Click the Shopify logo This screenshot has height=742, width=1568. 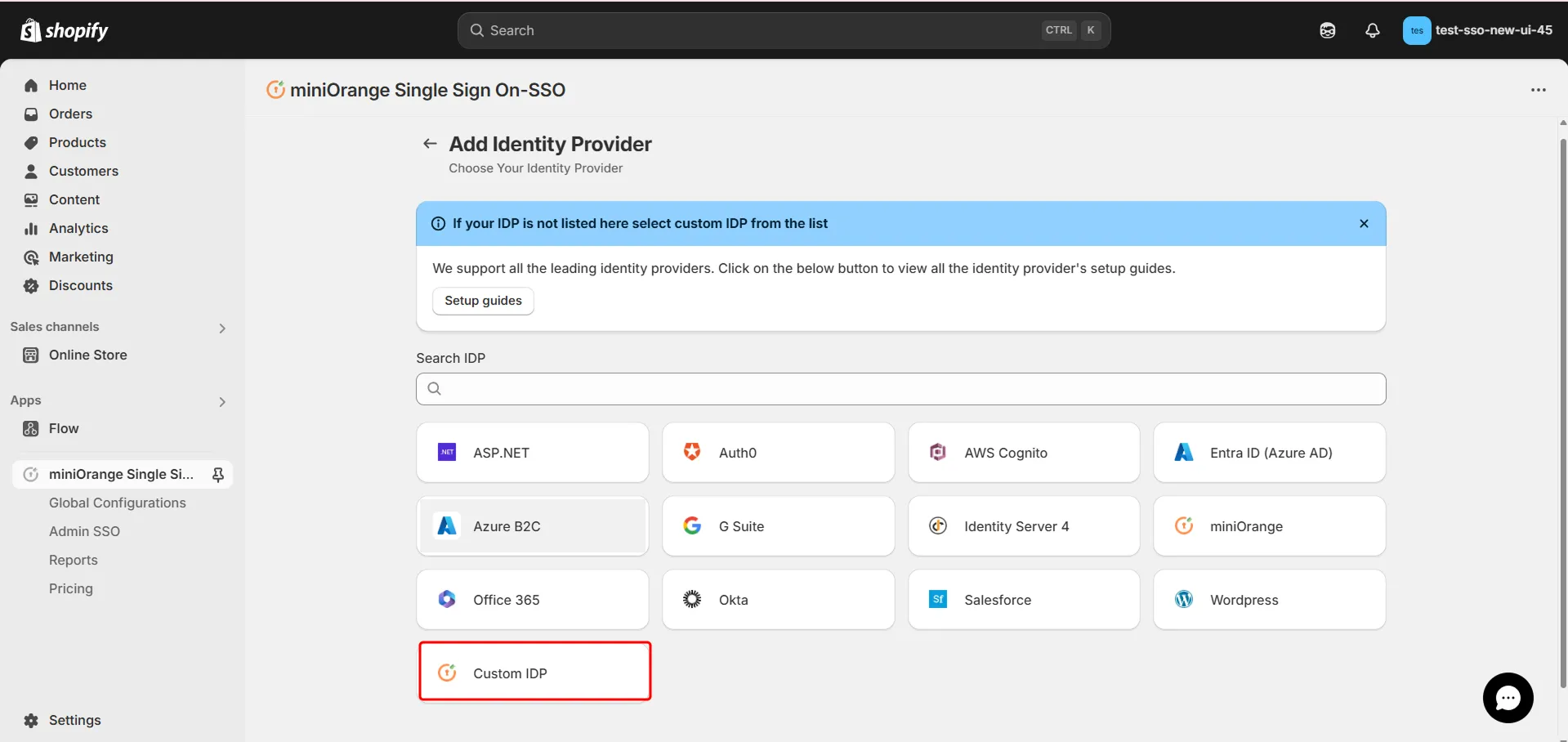[65, 30]
